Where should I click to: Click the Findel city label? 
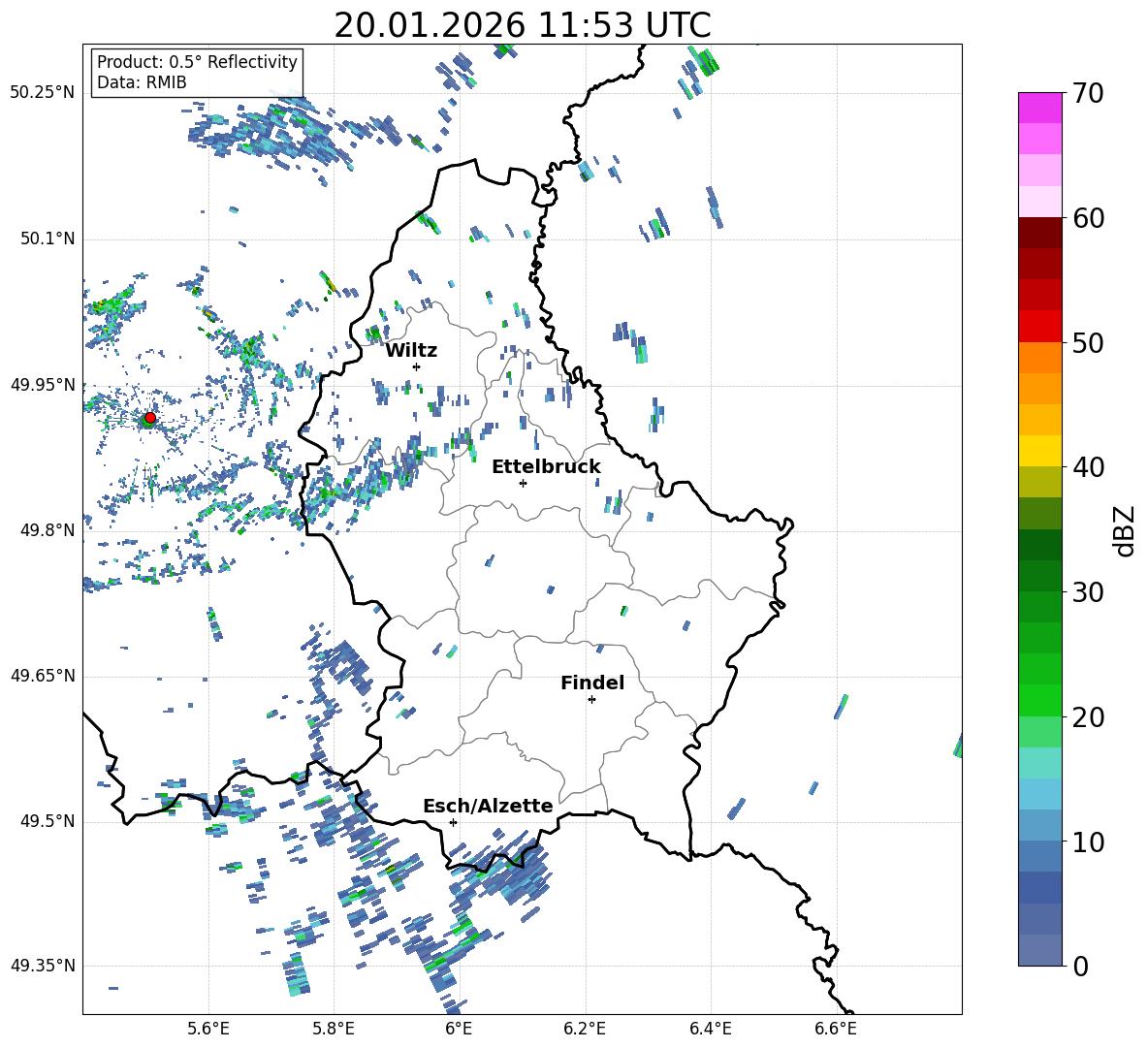coord(592,683)
